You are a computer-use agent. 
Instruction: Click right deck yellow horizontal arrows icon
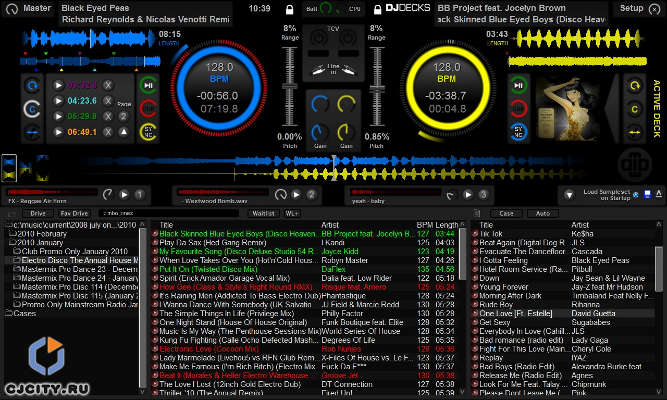(634, 132)
